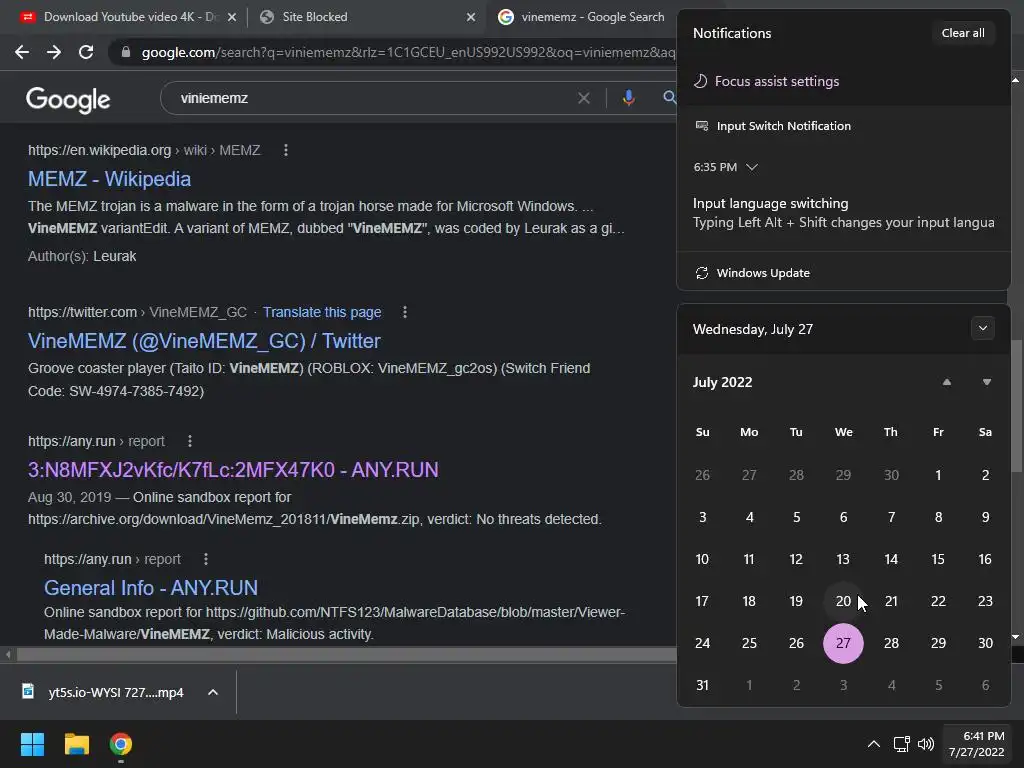Click Wednesday, July 27 date heading

point(752,329)
